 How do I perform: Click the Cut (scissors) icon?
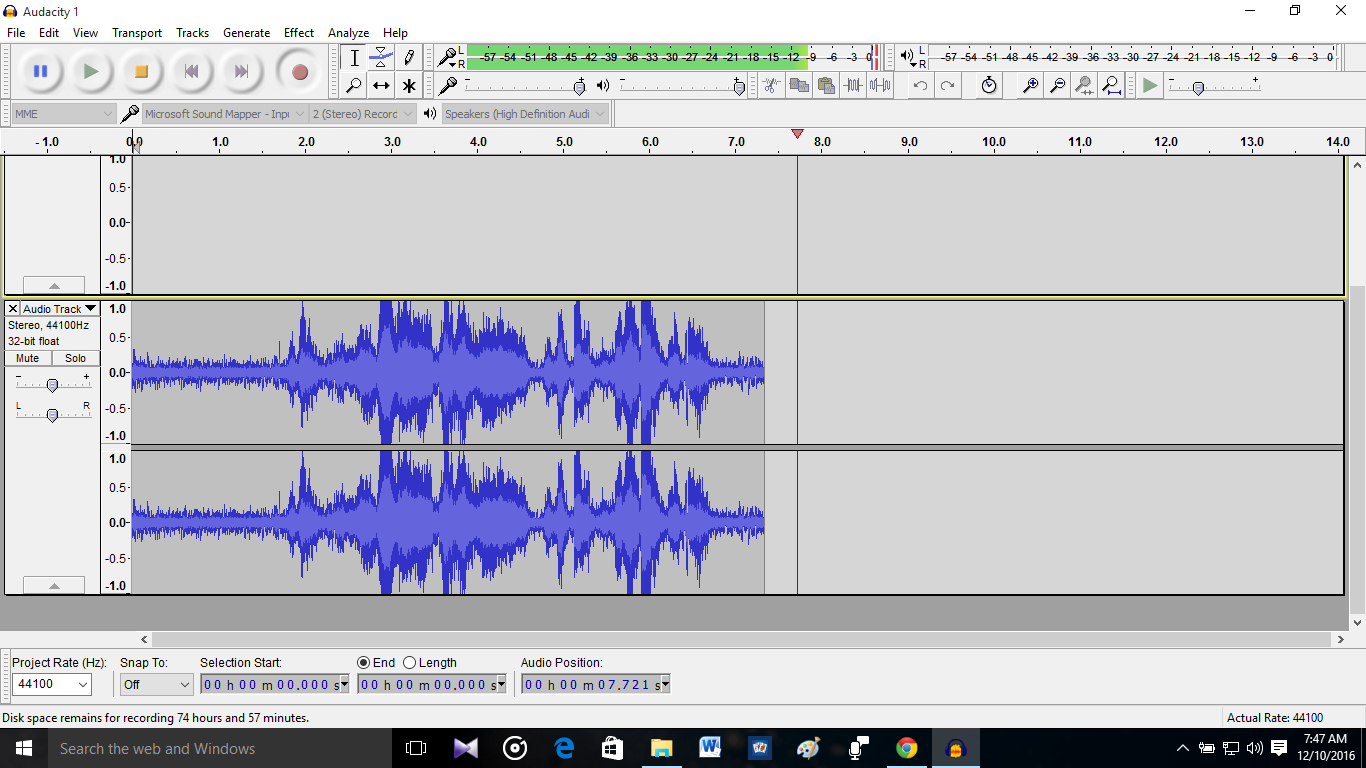click(771, 85)
